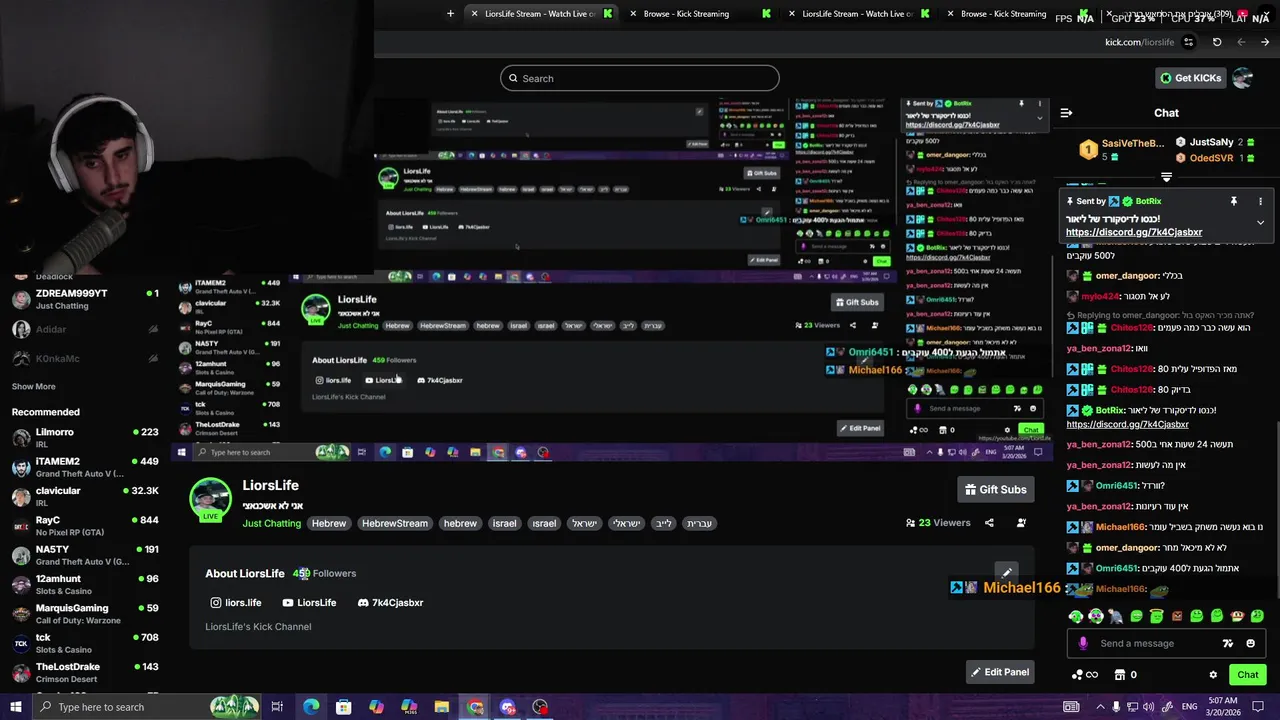Open Lilmorro recommended channel
Screen dimensions: 1280x720
coord(85,438)
